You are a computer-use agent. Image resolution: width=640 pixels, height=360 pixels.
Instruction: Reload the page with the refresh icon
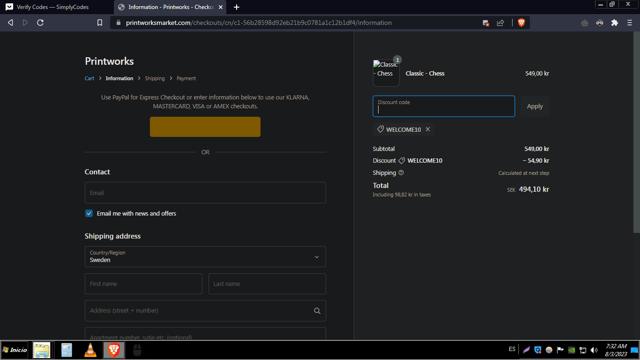pyautogui.click(x=40, y=23)
